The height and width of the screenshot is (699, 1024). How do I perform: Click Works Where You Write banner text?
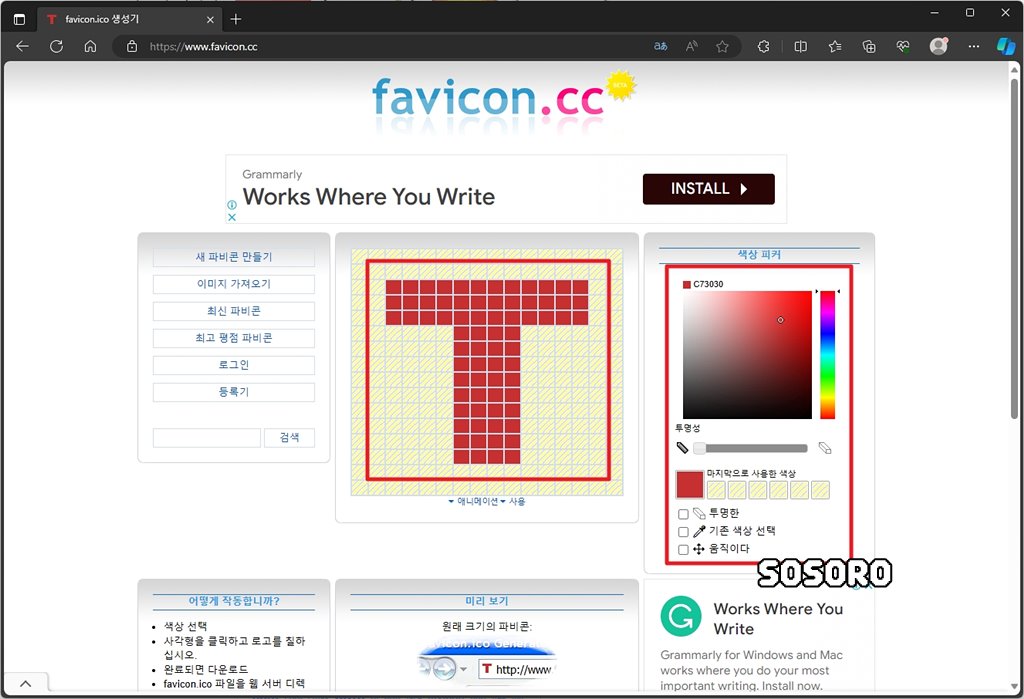point(368,197)
